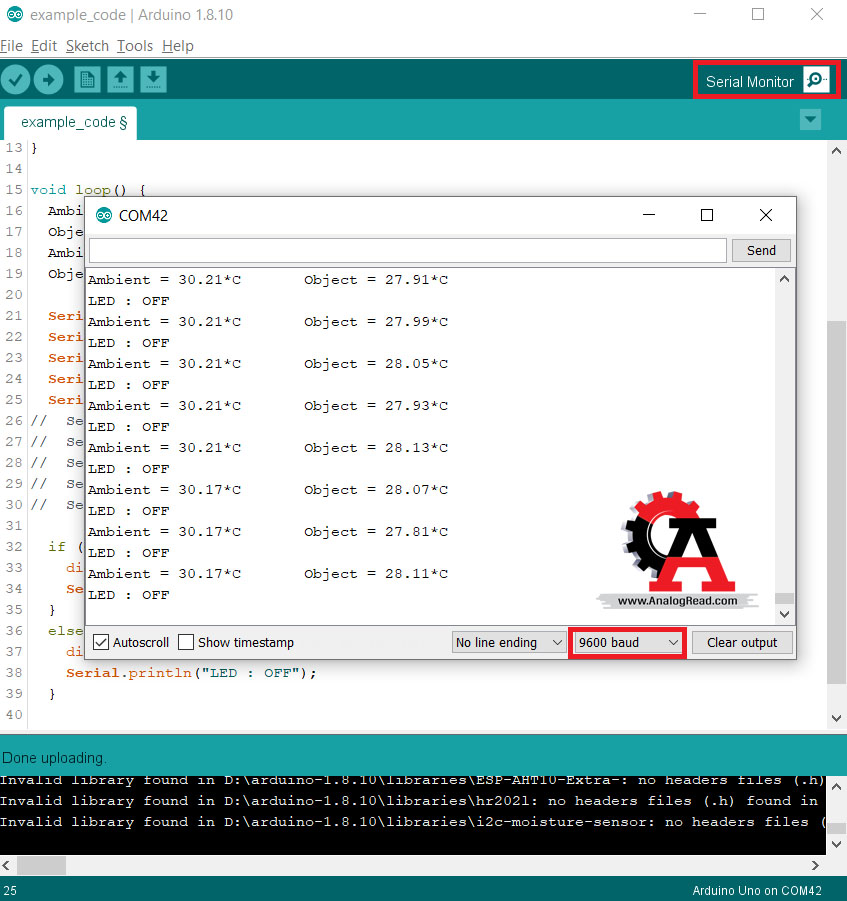The image size is (847, 901).
Task: Click the Arduino logo in title bar
Action: click(x=15, y=14)
